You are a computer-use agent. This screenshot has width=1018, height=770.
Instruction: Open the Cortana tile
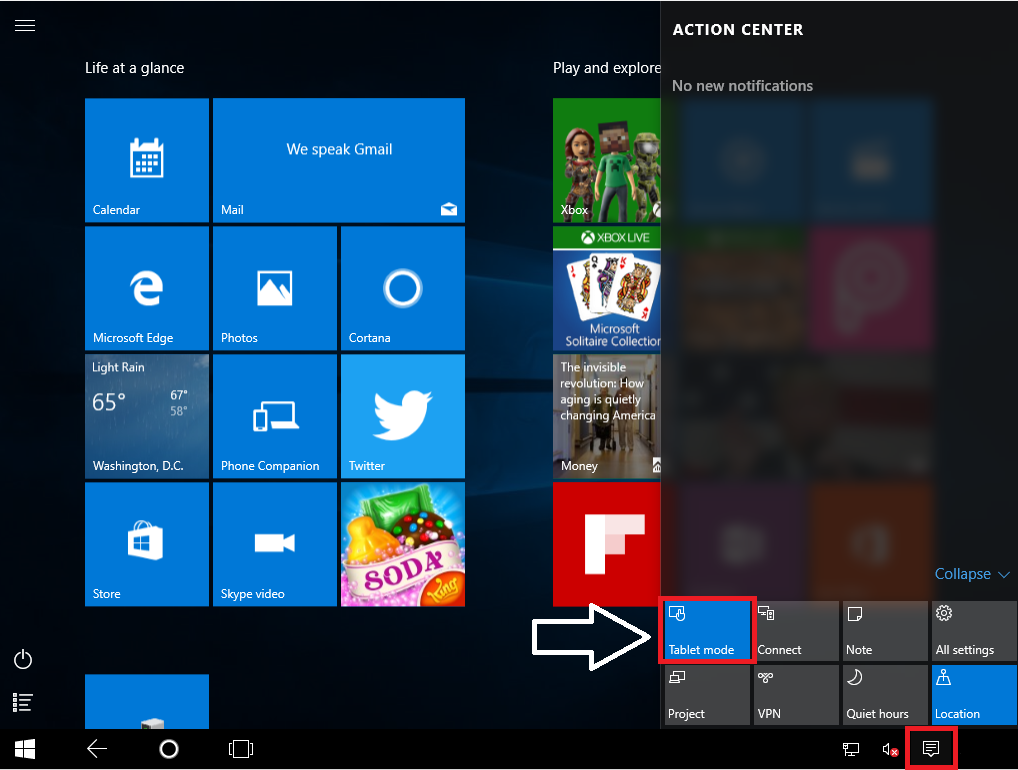click(x=403, y=288)
